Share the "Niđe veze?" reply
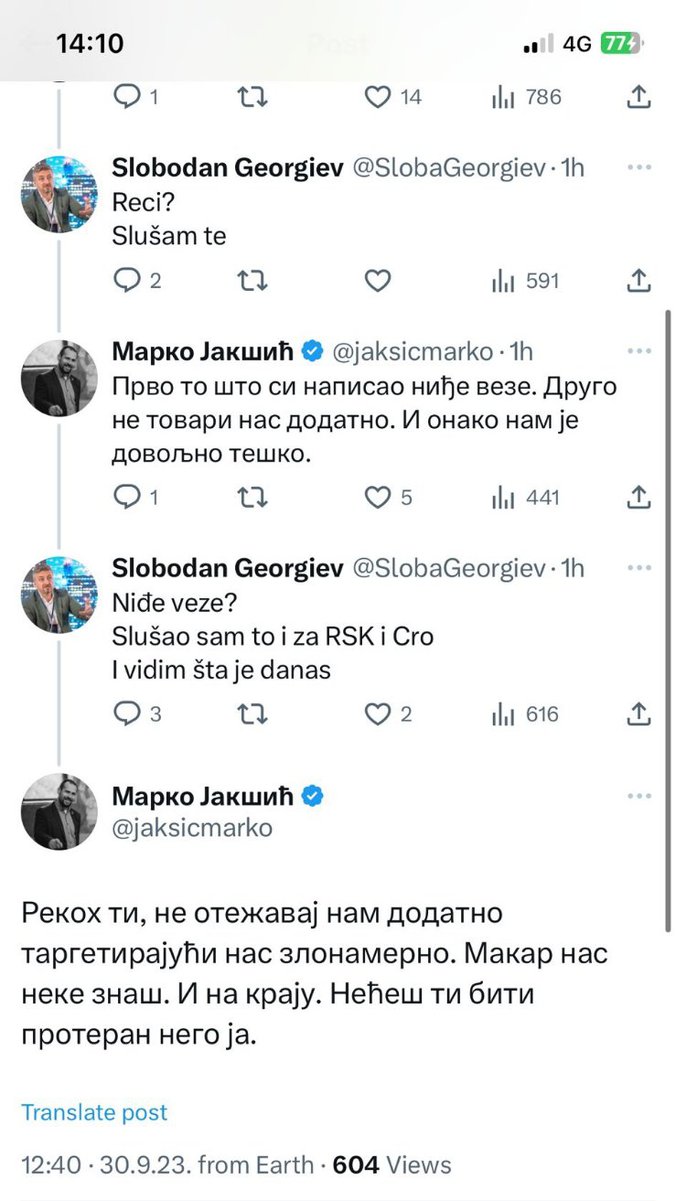 [x=639, y=714]
